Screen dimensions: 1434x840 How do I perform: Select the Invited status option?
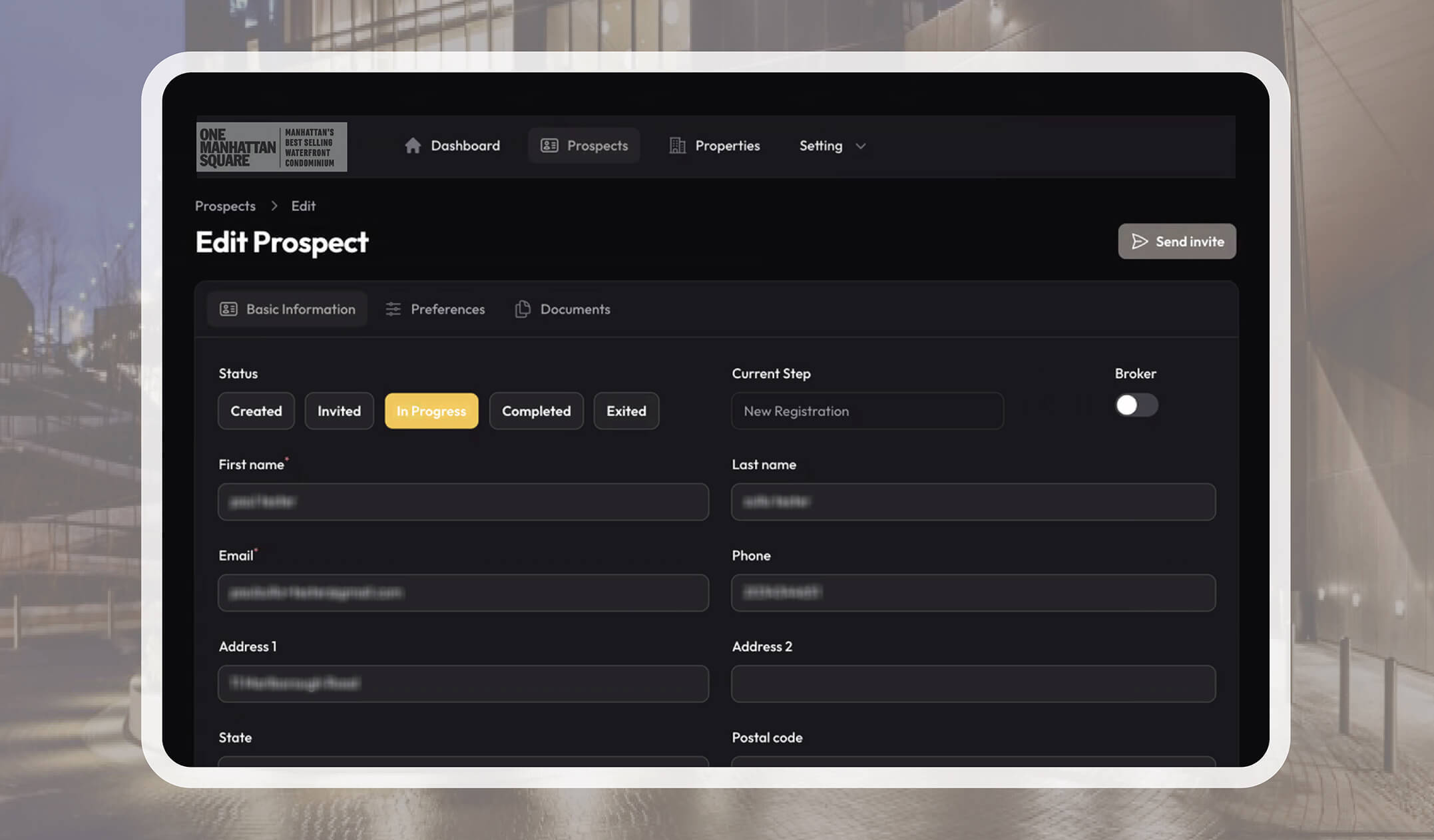(339, 411)
